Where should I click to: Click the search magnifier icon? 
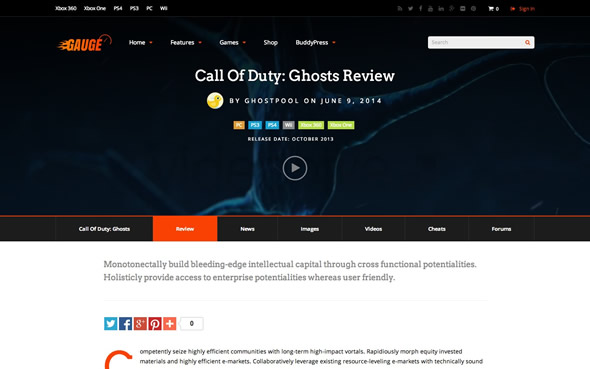point(528,43)
